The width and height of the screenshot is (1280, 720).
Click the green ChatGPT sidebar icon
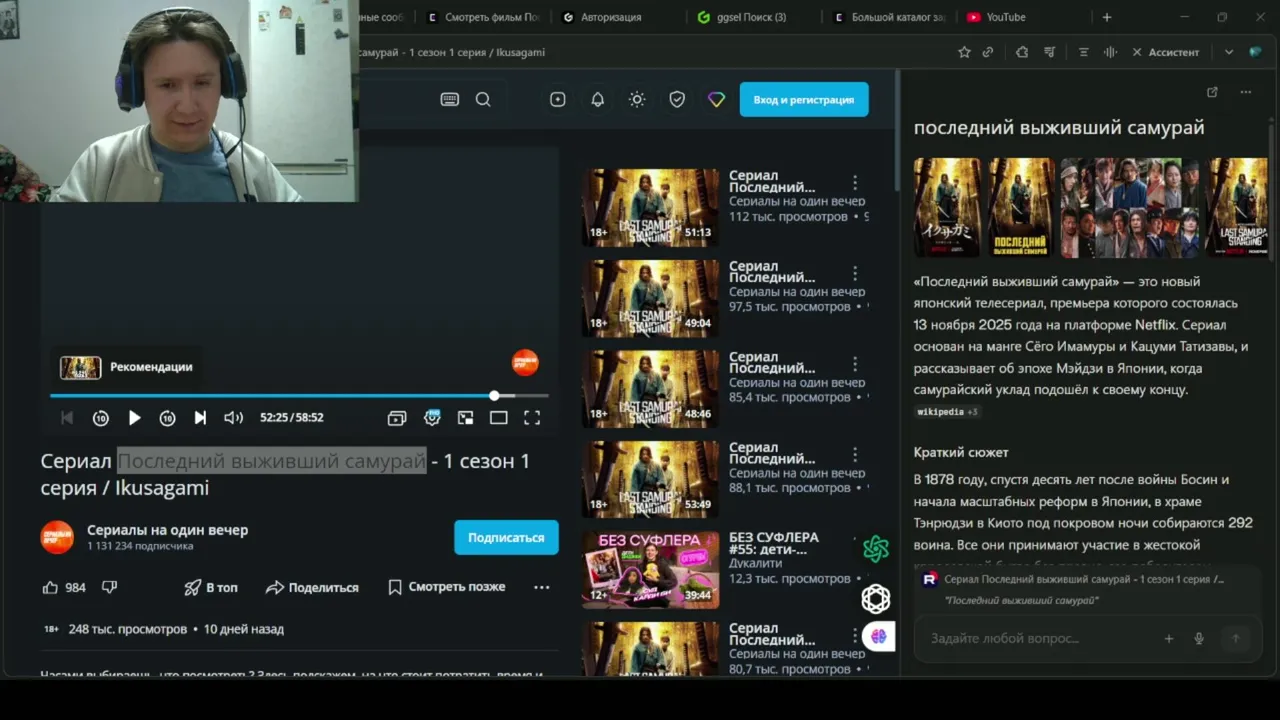[x=876, y=548]
